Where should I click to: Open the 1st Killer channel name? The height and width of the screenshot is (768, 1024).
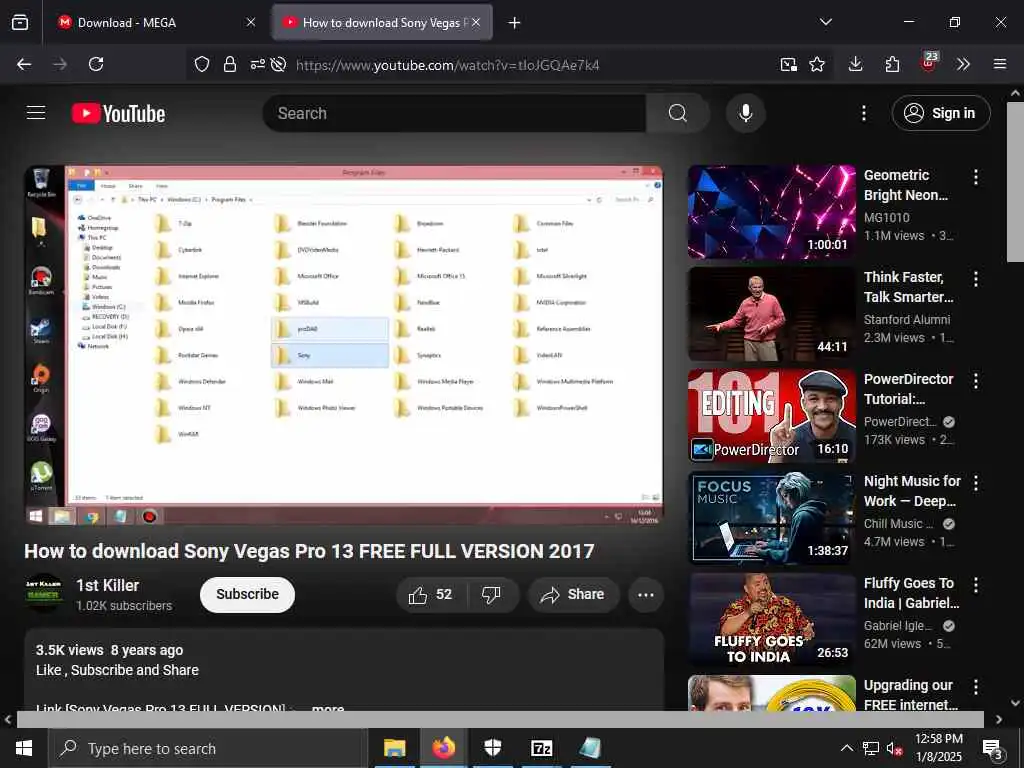[107, 585]
